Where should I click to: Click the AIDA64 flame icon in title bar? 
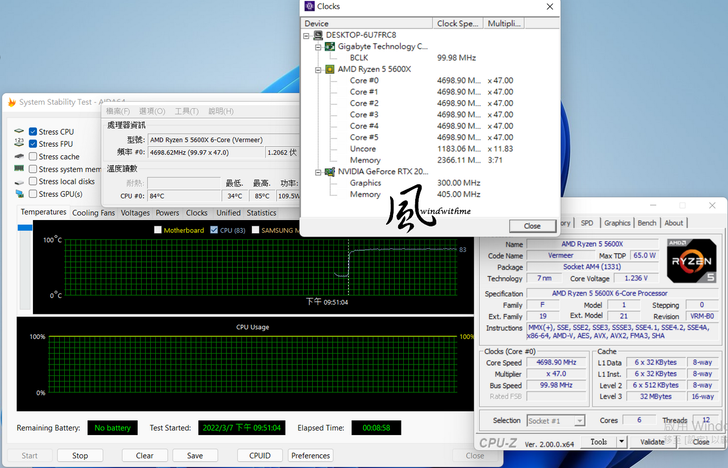point(10,102)
